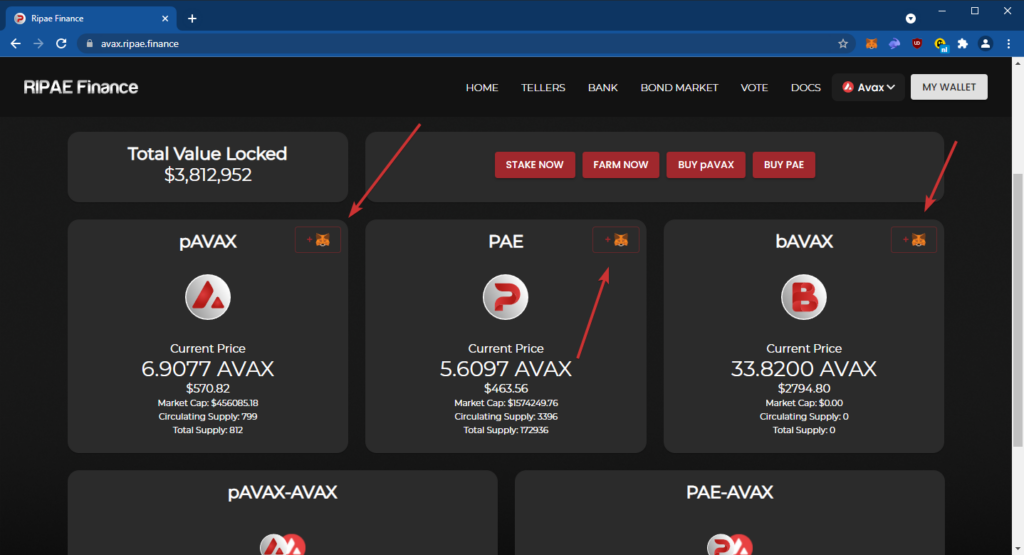Click Circulating Supply: 799

tap(208, 417)
